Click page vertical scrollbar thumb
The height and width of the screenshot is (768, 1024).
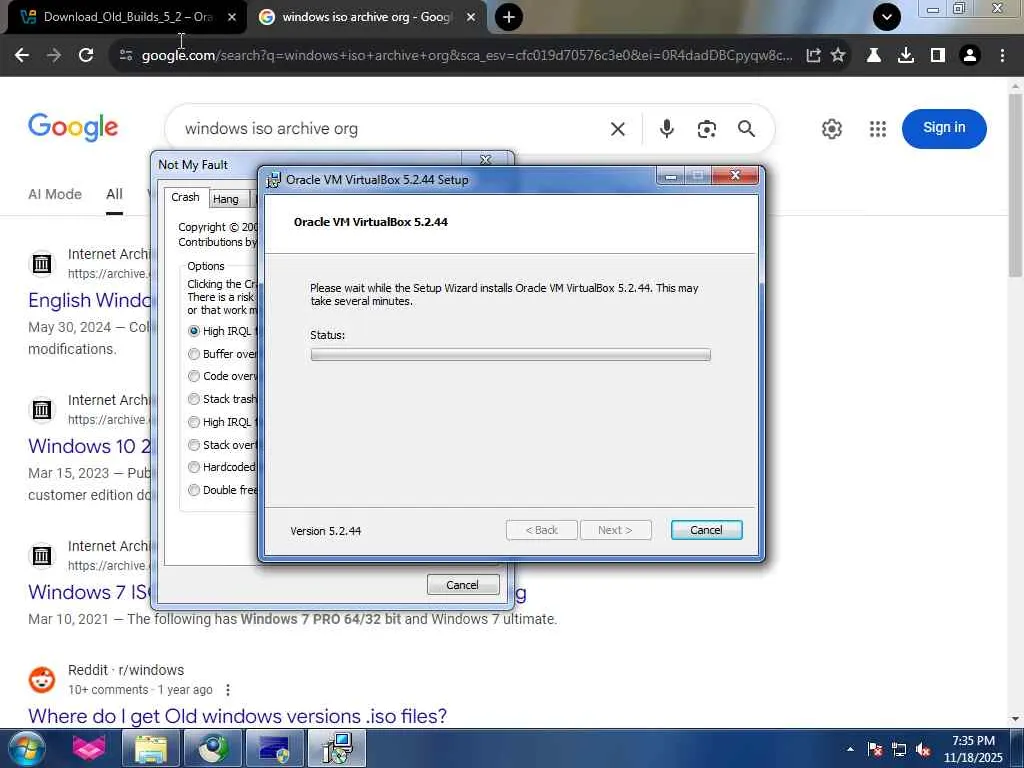pyautogui.click(x=1015, y=185)
